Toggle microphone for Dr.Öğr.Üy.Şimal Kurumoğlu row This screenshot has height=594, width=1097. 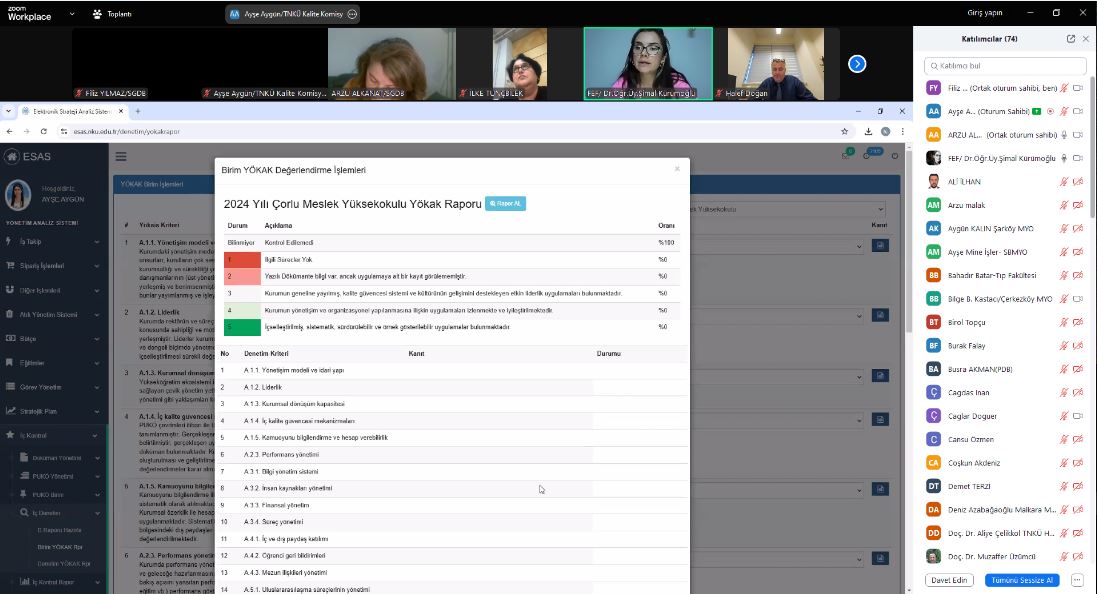pyautogui.click(x=1064, y=158)
